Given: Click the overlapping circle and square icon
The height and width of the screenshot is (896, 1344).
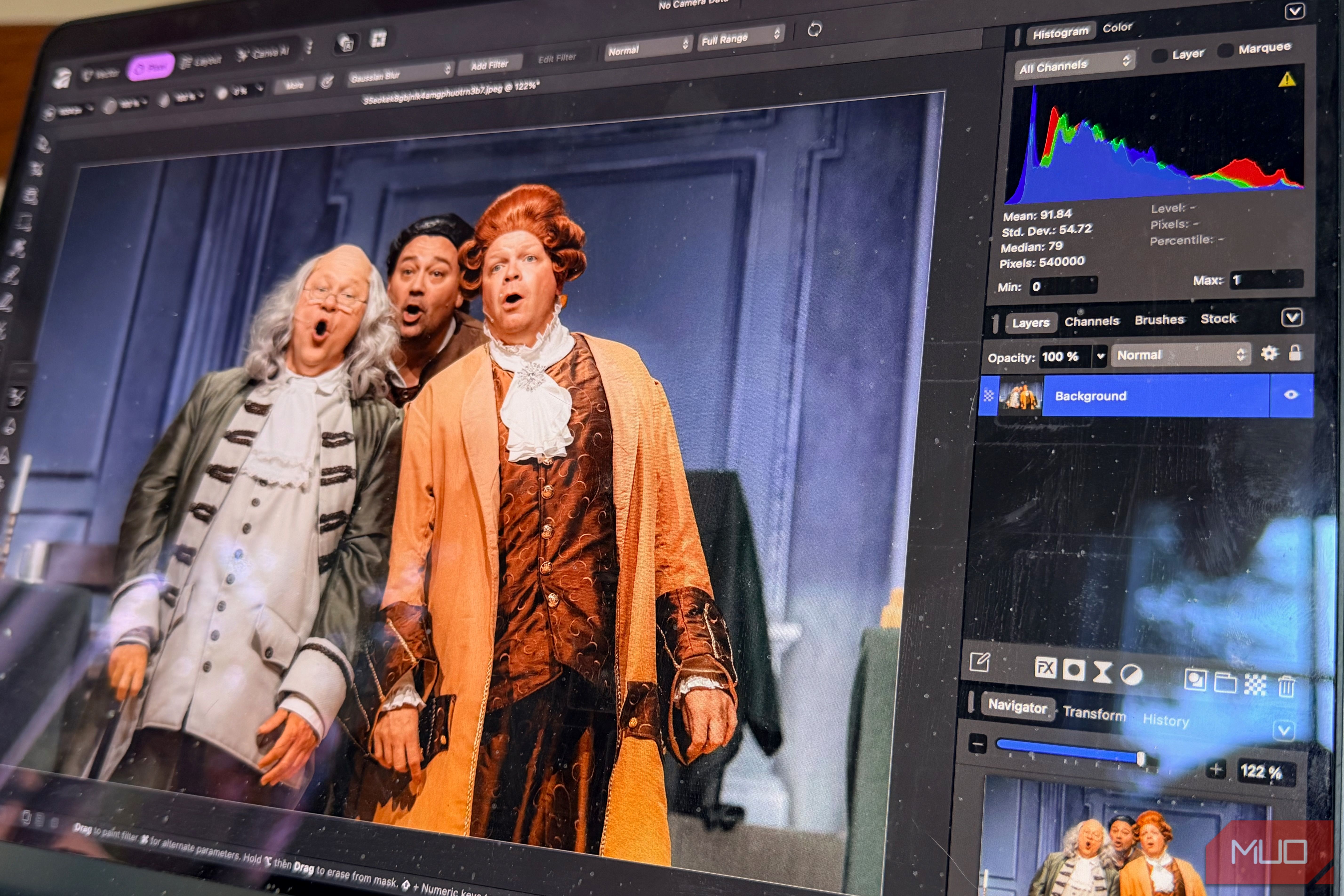Looking at the screenshot, I should tap(1196, 680).
